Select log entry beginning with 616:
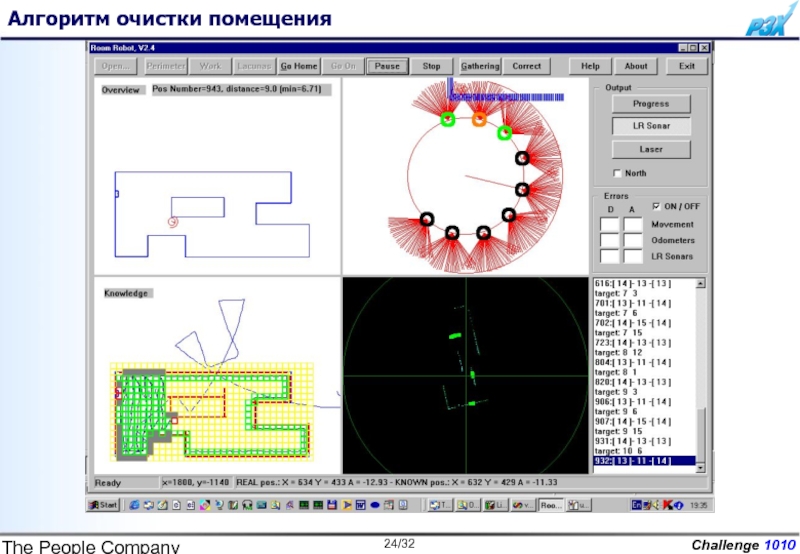The image size is (800, 554). (644, 284)
